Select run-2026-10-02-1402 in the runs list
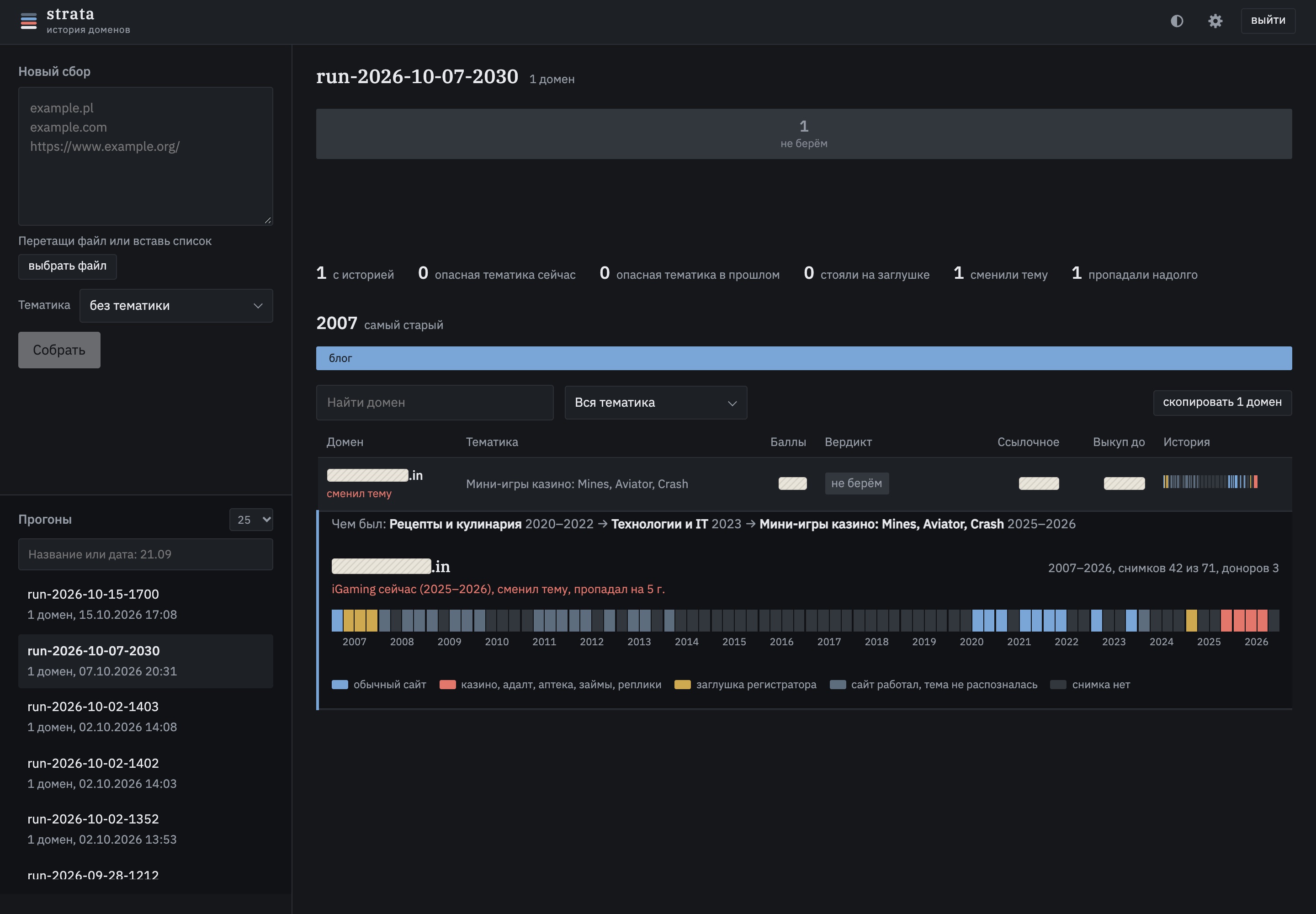 (145, 773)
